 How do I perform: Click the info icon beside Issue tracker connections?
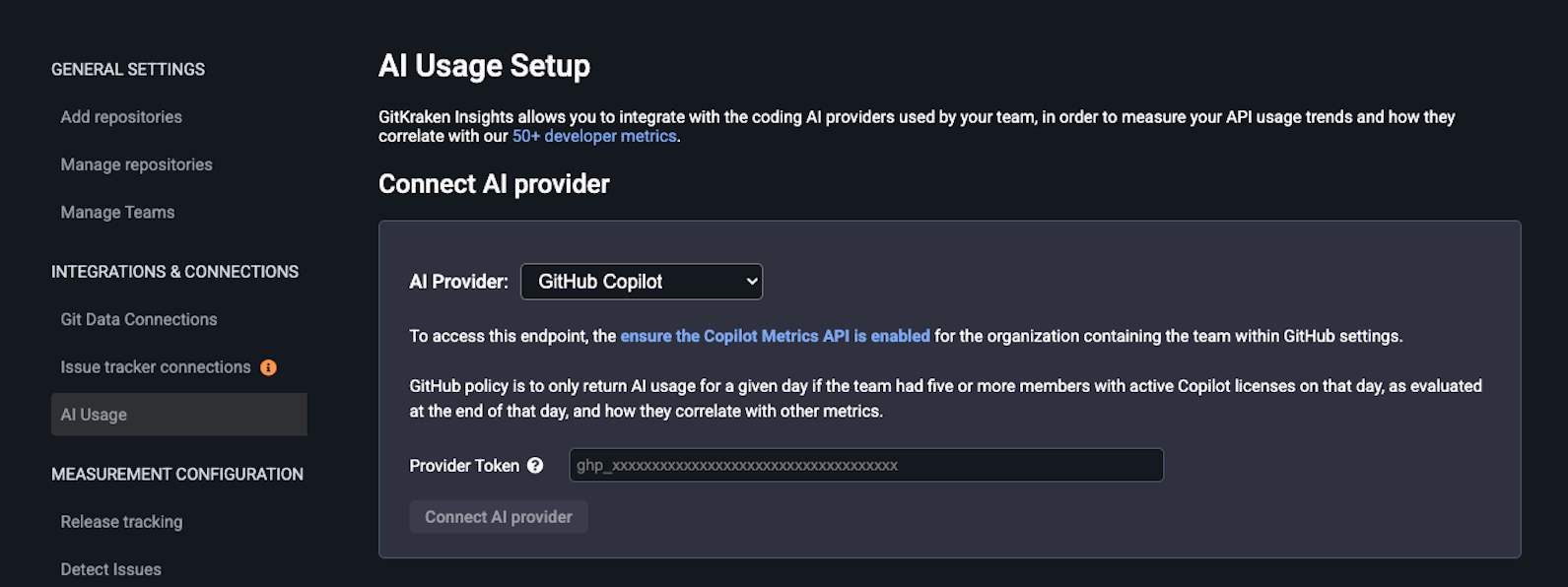coord(267,366)
